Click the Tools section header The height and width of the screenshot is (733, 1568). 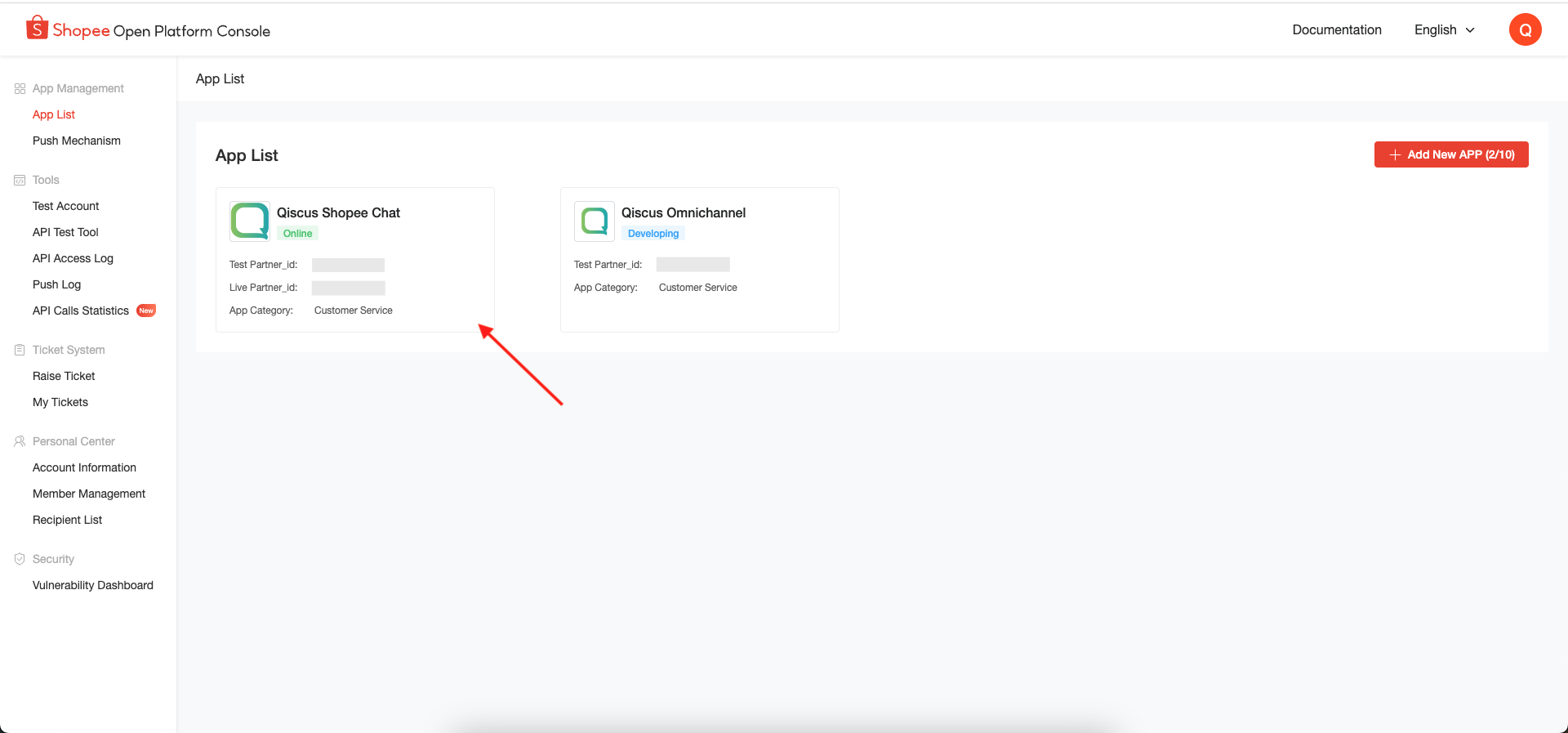coord(46,180)
